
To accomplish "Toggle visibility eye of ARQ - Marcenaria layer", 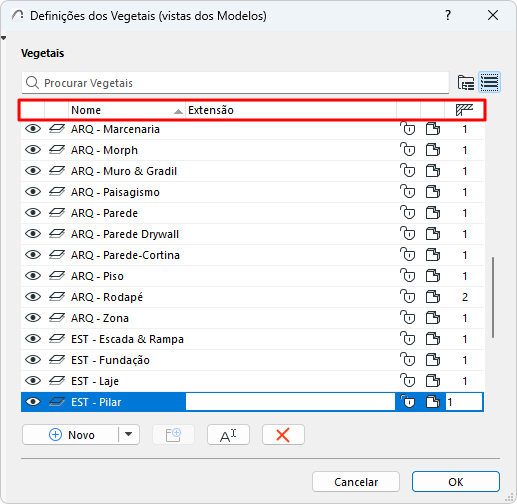I will (33, 129).
